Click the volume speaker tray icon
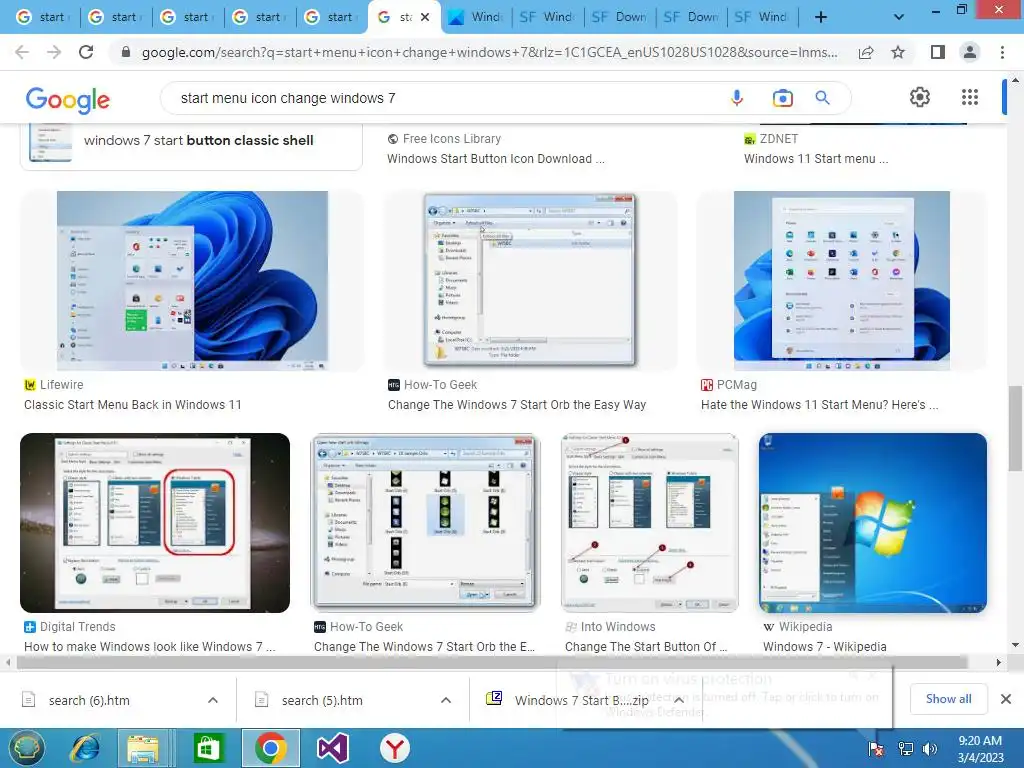 (929, 749)
